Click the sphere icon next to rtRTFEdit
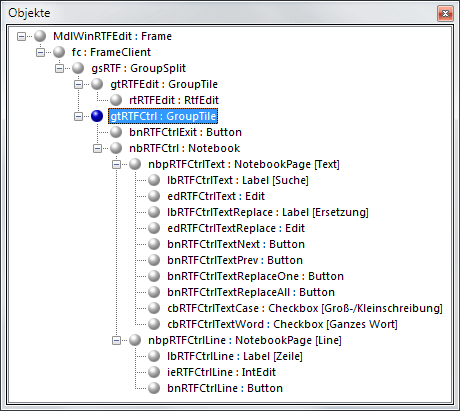This screenshot has height=411, width=460. pos(116,100)
